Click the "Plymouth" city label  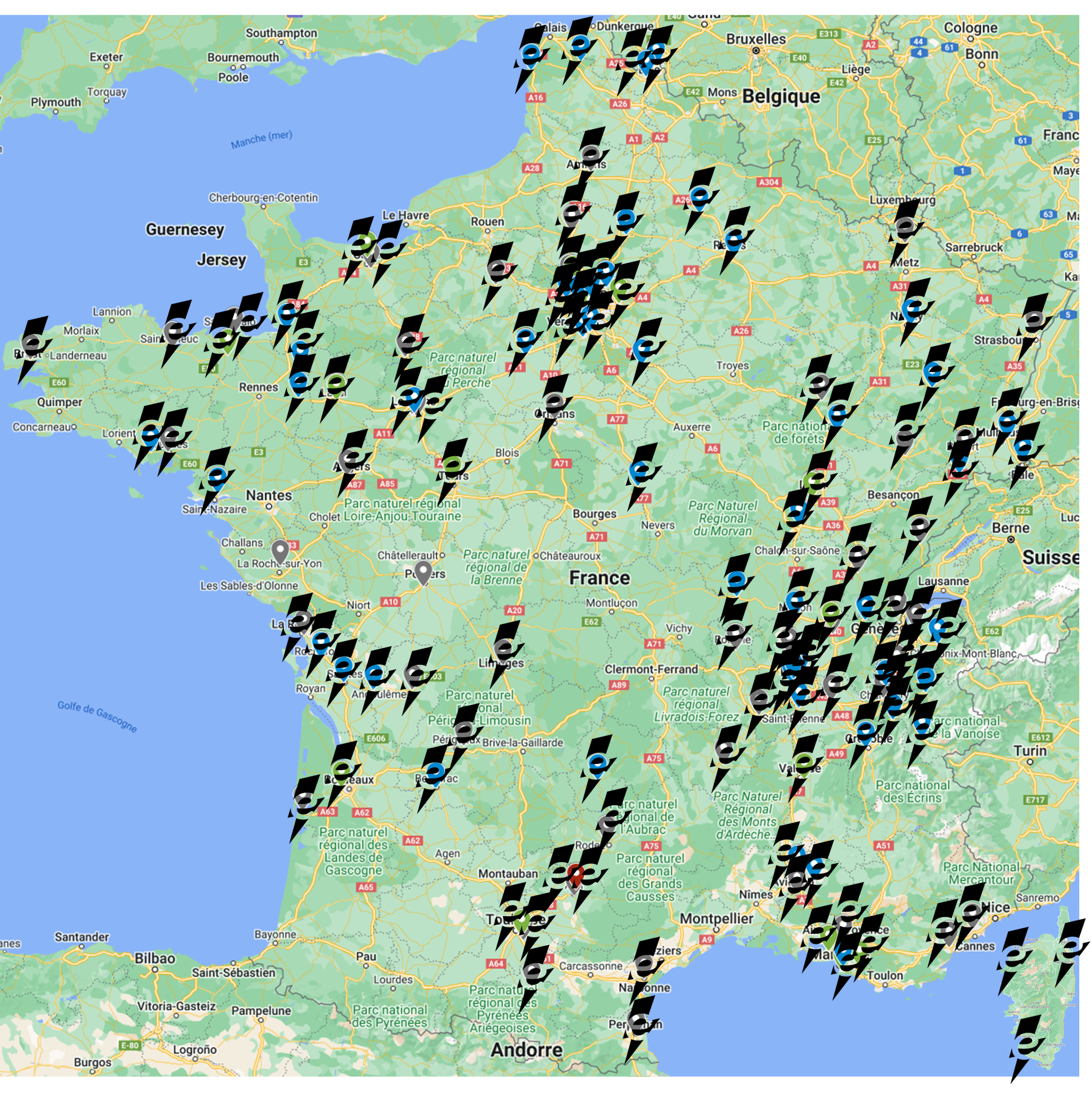[56, 102]
